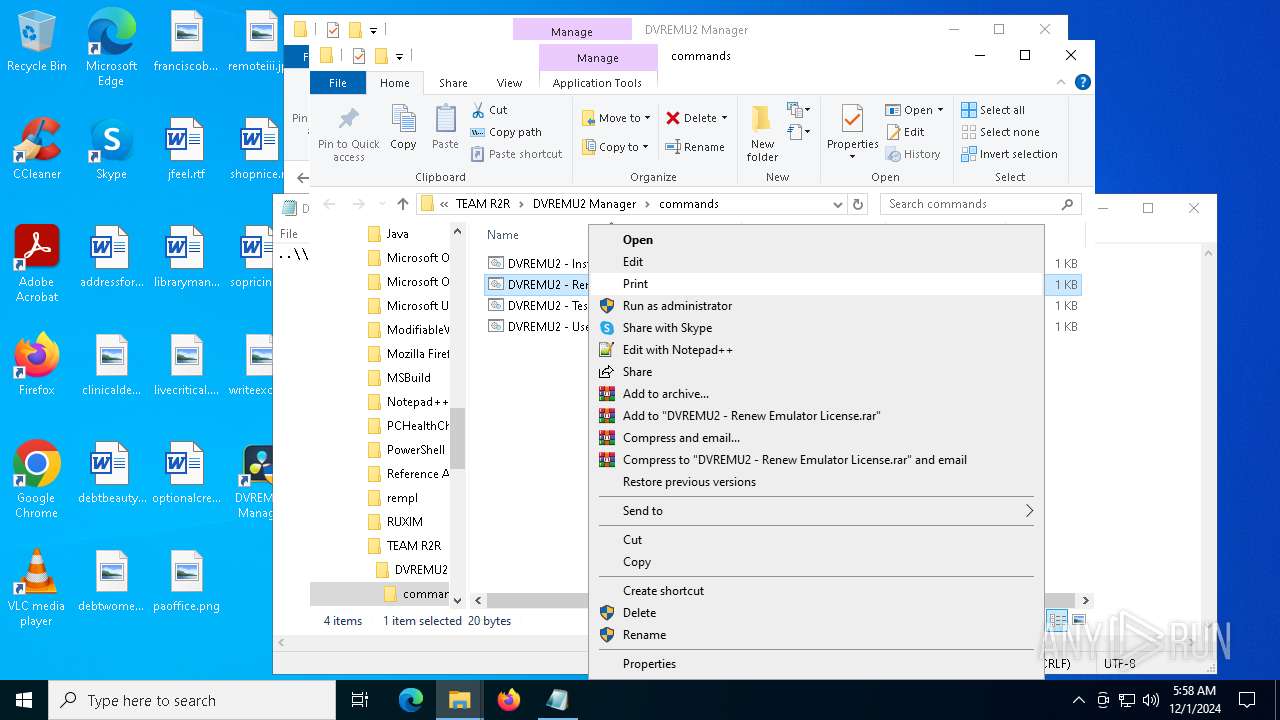
Task: Click the Up one level arrow
Action: (402, 204)
